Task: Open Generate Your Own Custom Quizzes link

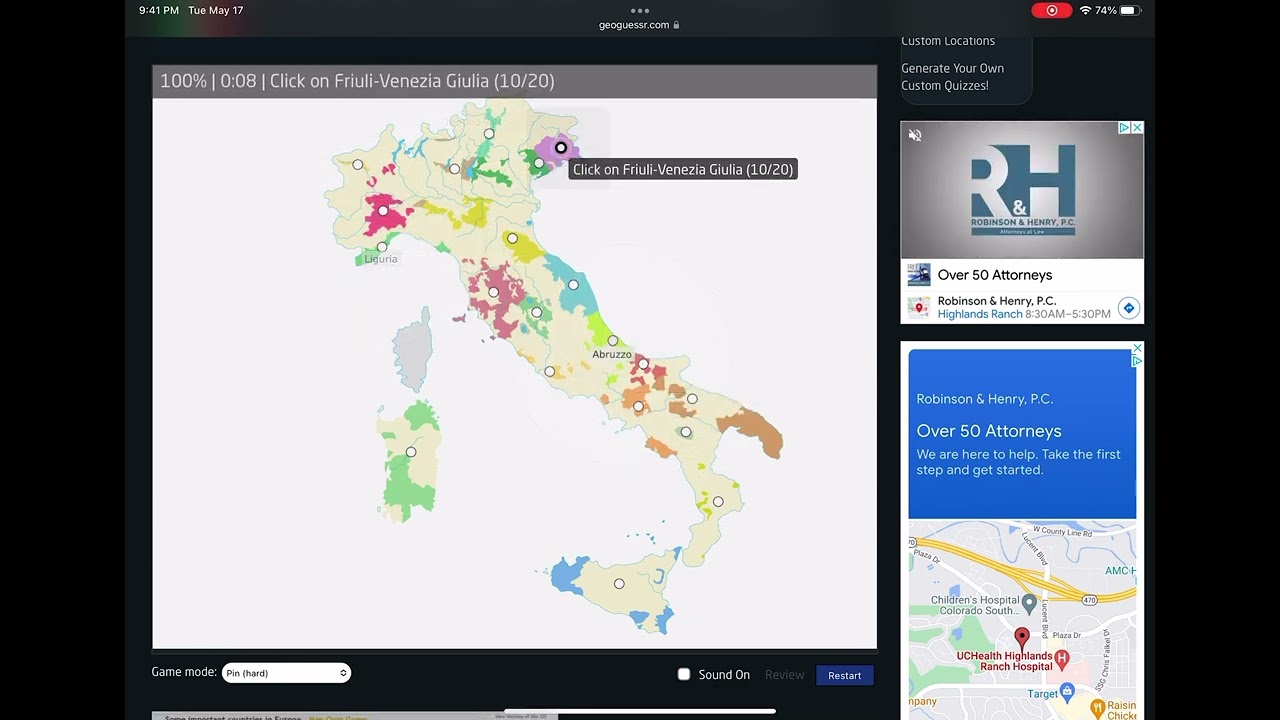Action: [x=951, y=77]
